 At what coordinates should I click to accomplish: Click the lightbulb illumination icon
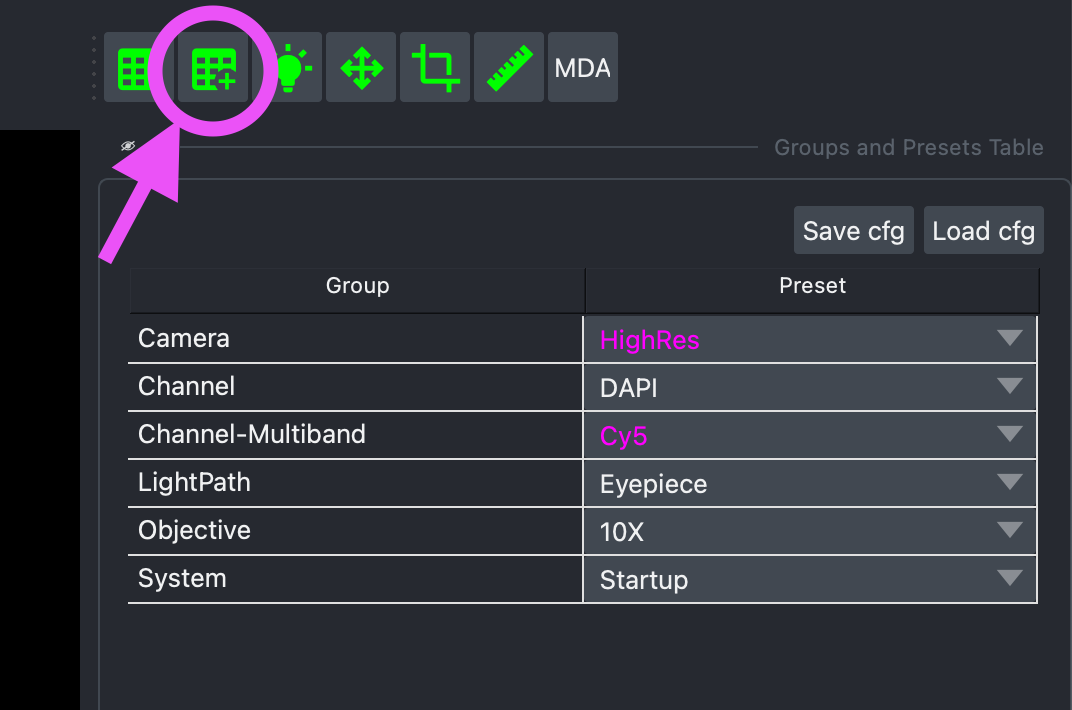coord(288,68)
